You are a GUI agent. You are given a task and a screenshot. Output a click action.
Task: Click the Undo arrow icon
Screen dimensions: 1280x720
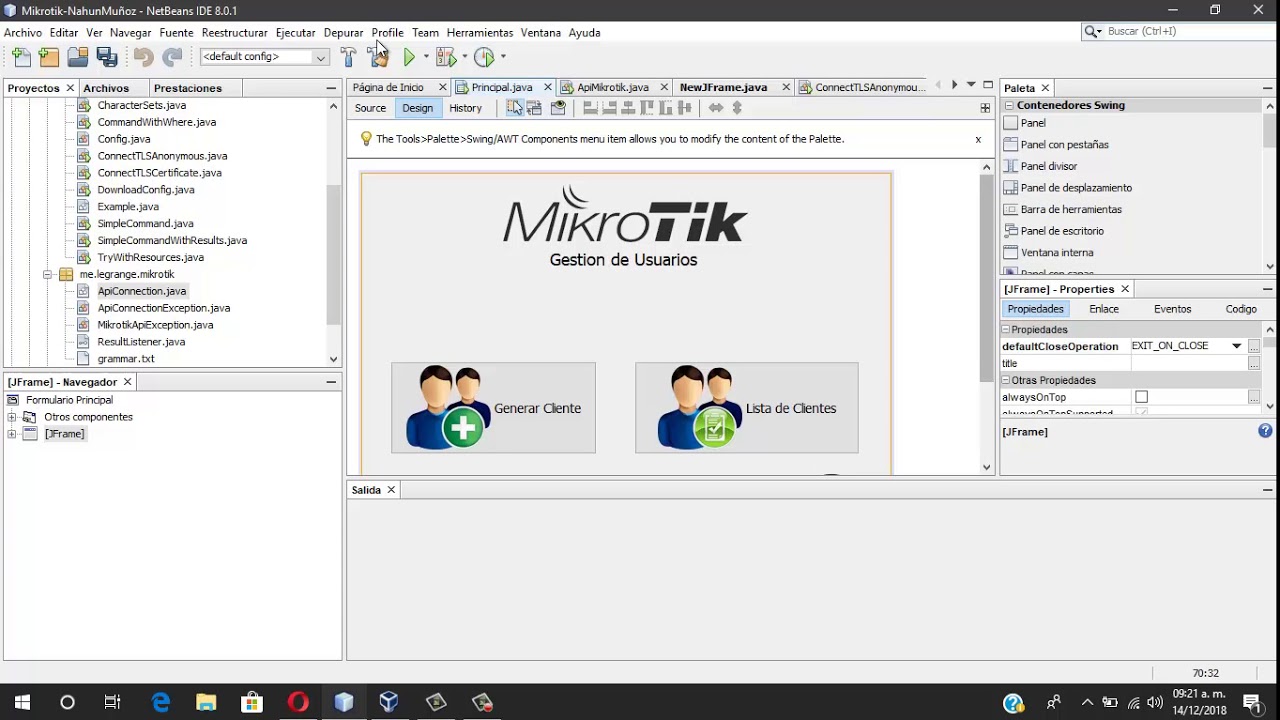(144, 57)
